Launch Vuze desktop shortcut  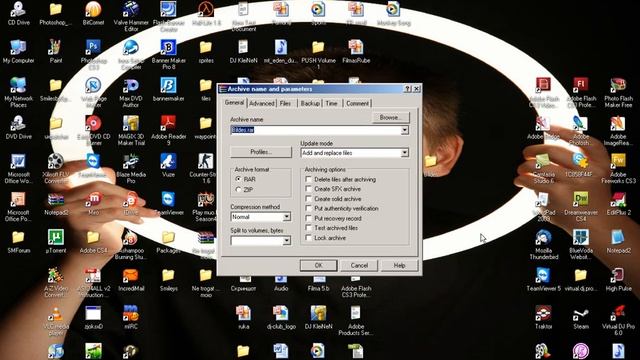click(168, 165)
